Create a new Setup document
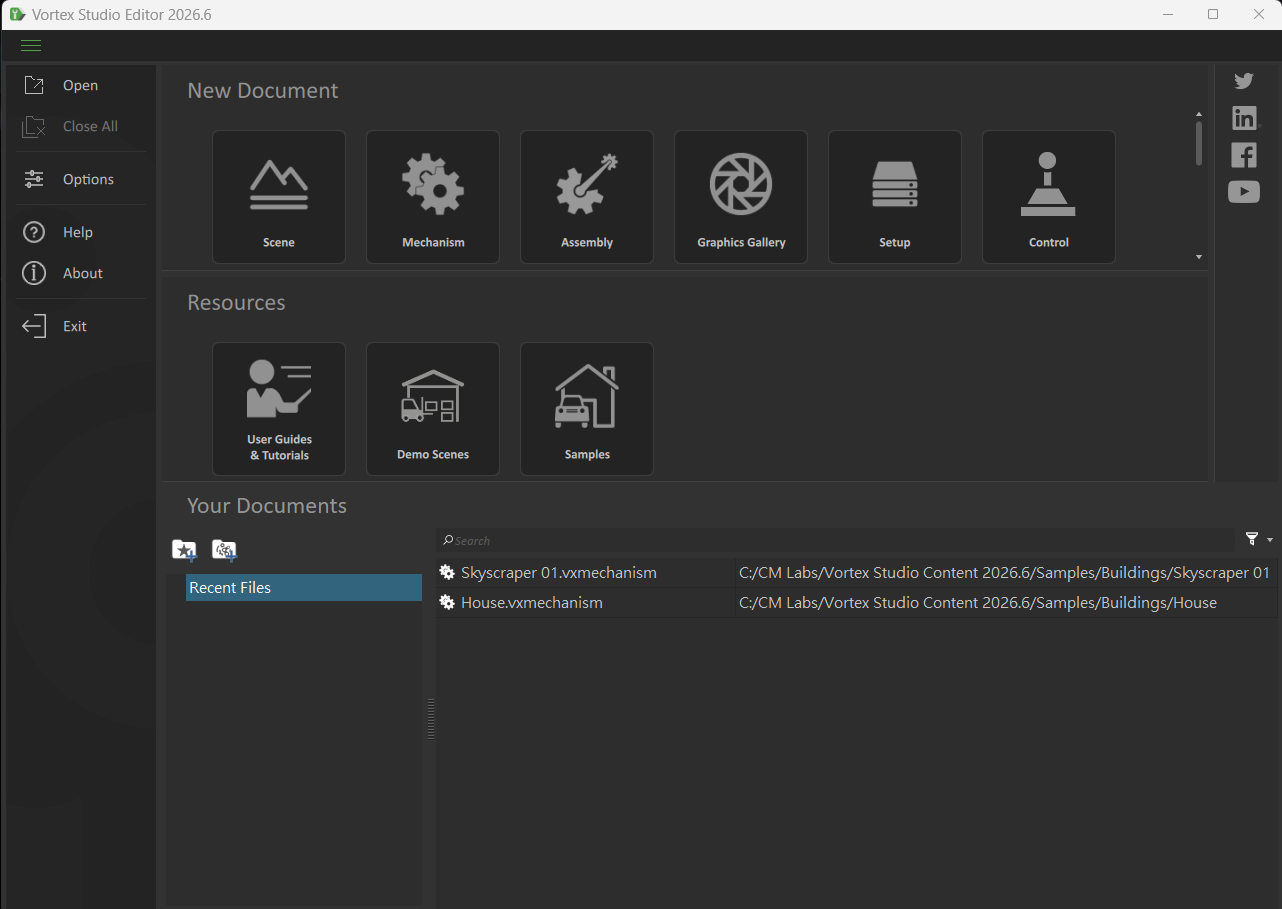This screenshot has width=1282, height=909. tap(895, 197)
